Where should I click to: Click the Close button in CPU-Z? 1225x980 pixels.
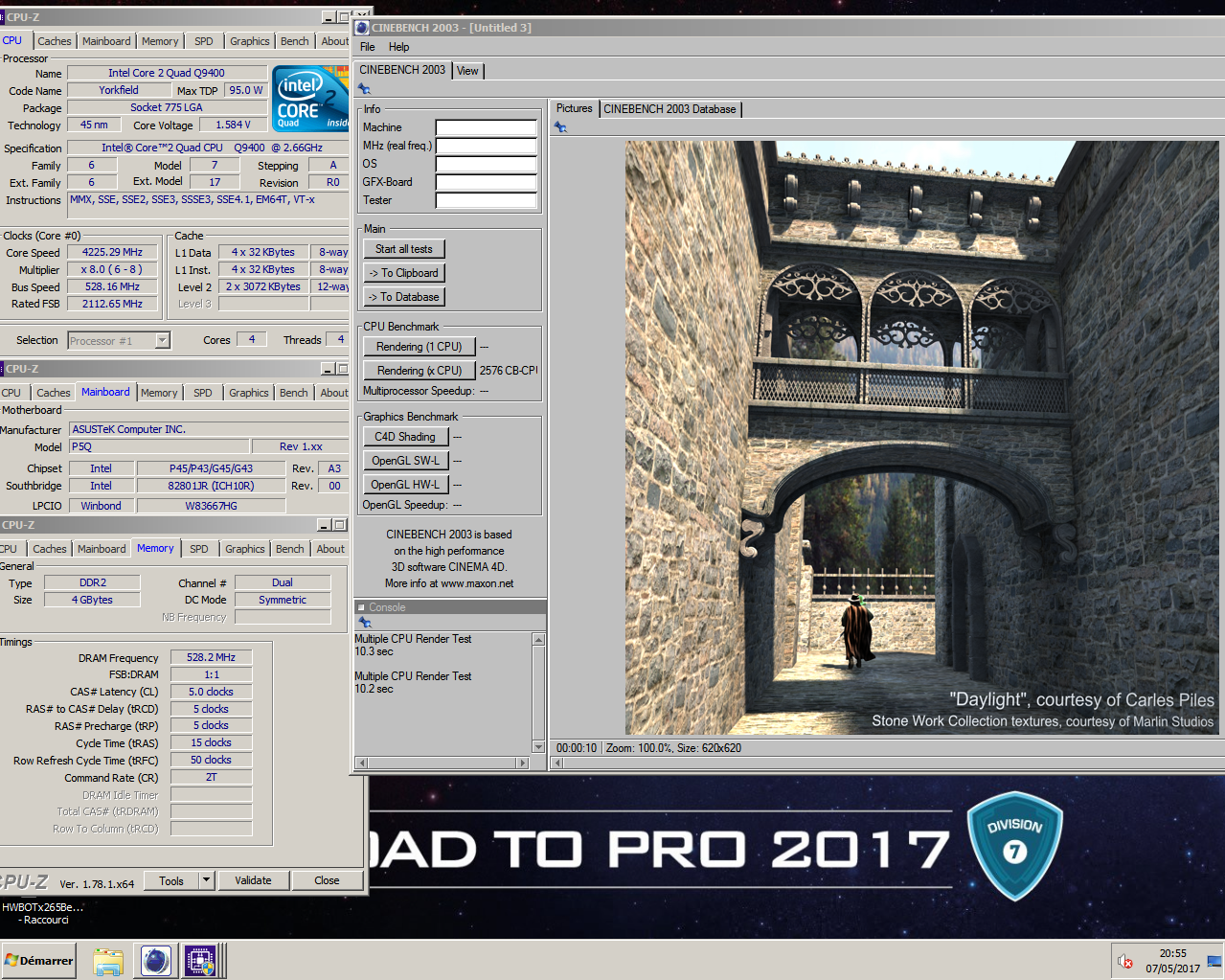[327, 880]
